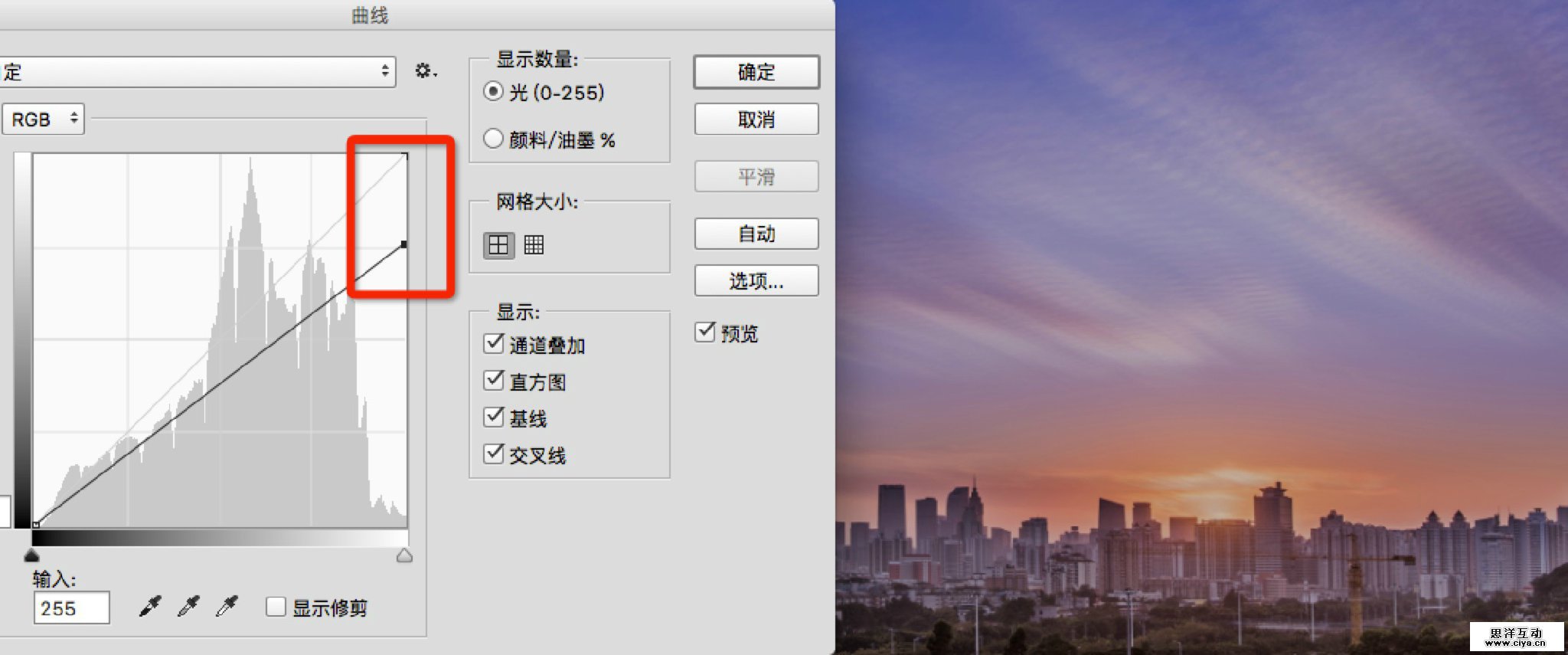Image resolution: width=1568 pixels, height=655 pixels.
Task: Select the black point eyedropper
Action: click(x=150, y=607)
